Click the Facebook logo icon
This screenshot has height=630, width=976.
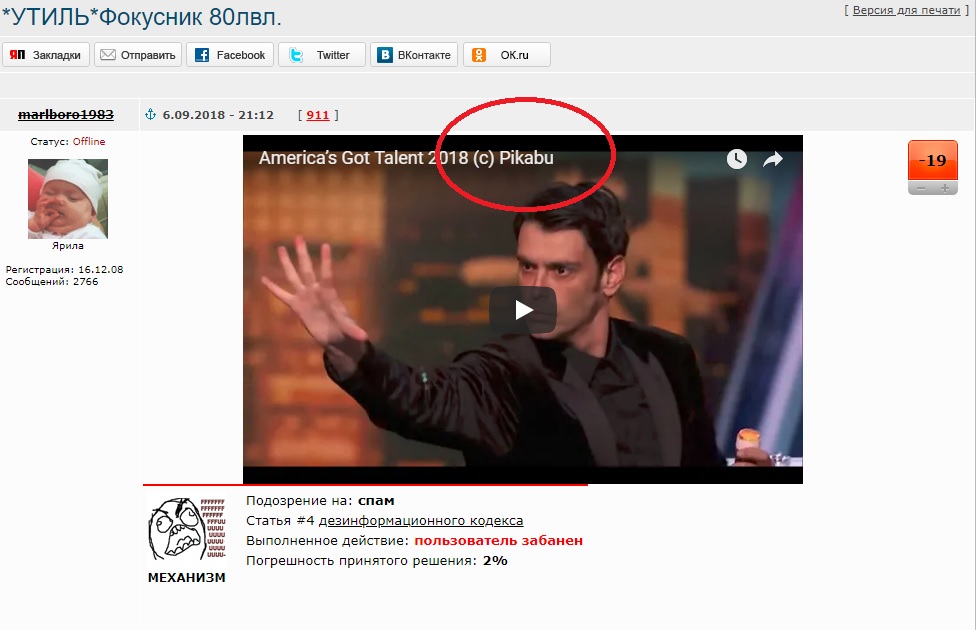202,55
